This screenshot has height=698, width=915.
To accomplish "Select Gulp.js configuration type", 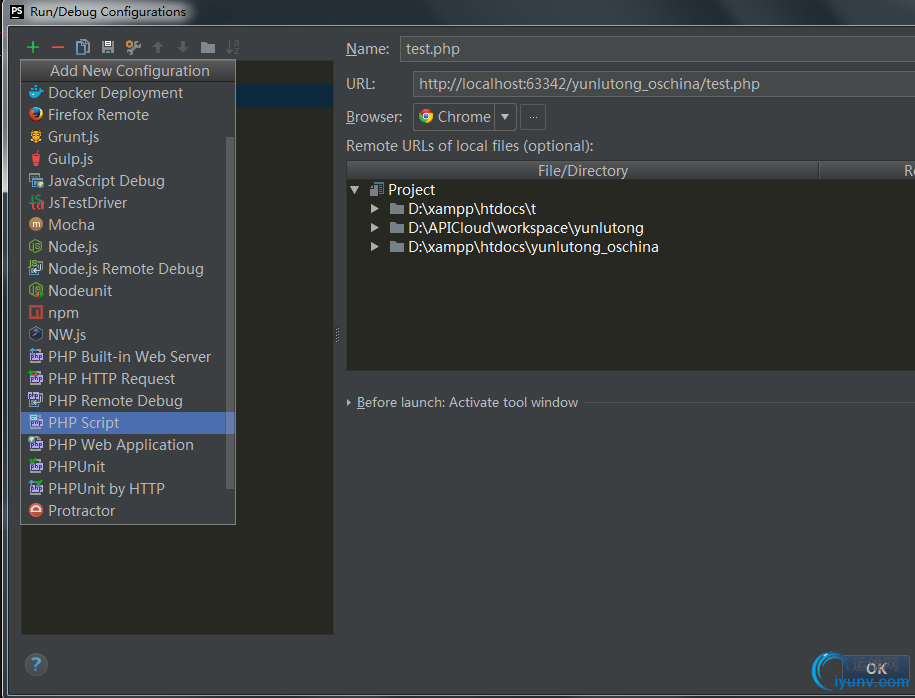I will click(x=124, y=159).
